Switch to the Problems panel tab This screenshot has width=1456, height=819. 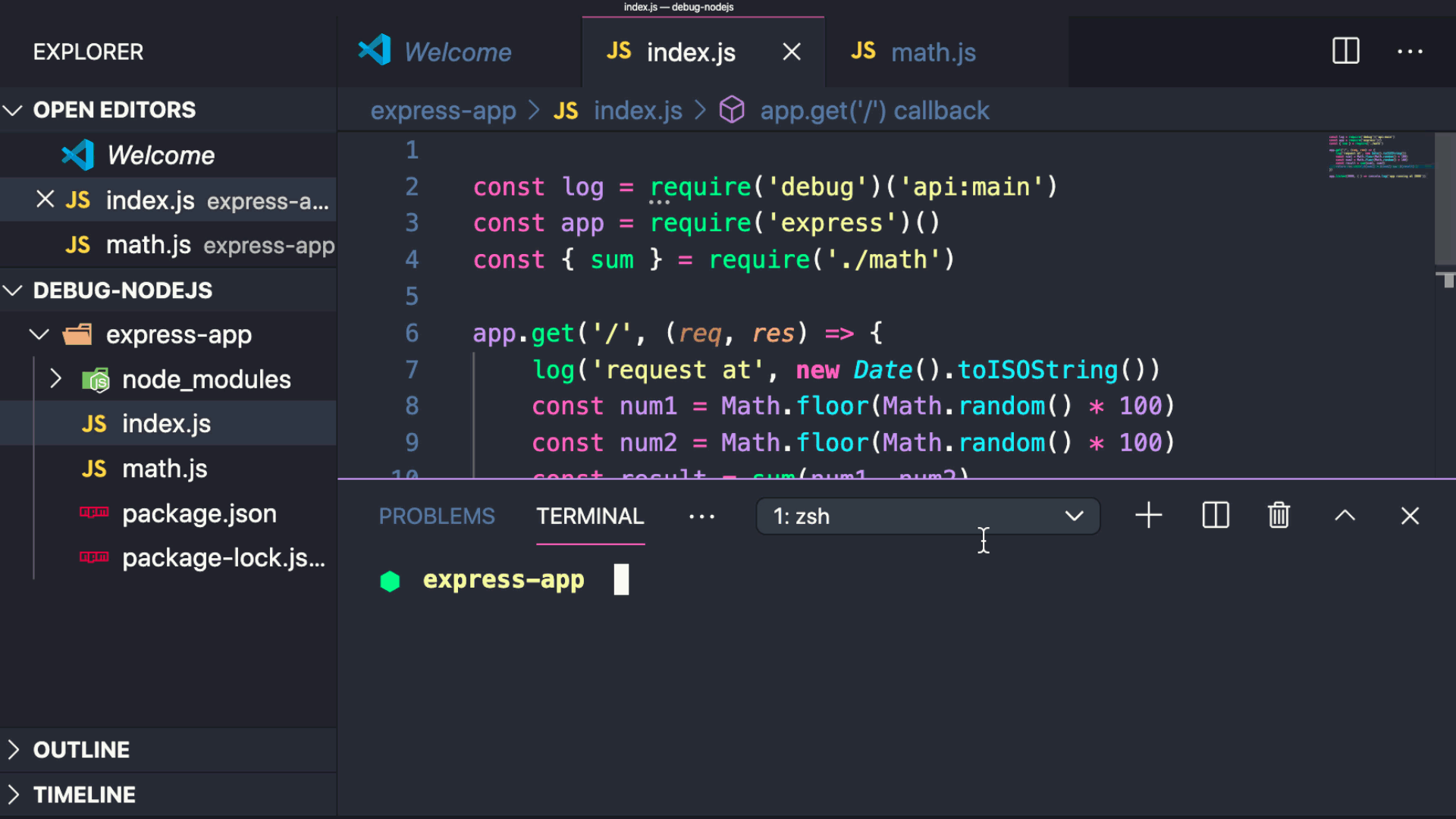pos(436,516)
